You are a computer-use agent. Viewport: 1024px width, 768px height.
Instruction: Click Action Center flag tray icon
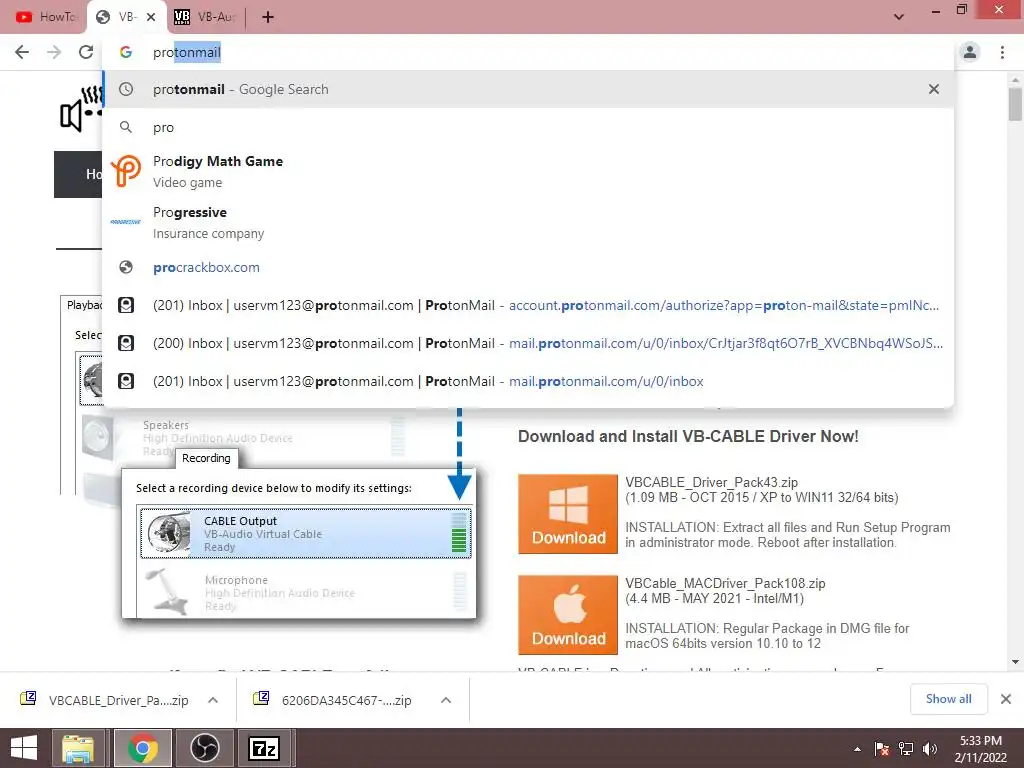tap(882, 749)
